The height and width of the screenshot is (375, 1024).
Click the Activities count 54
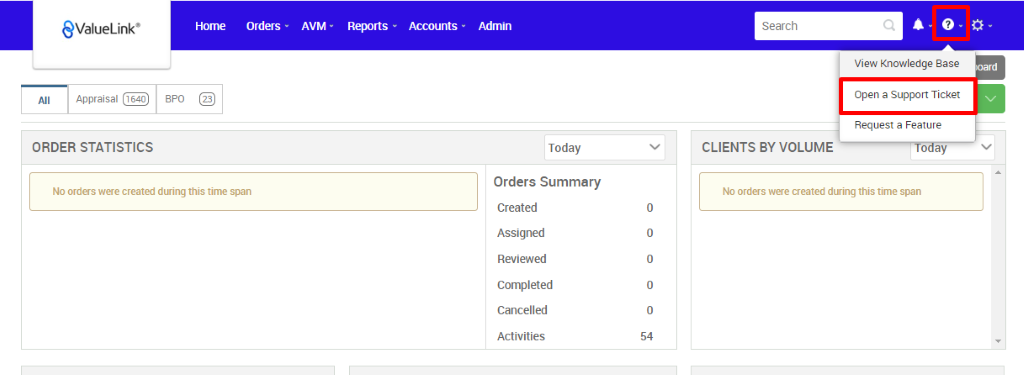tap(647, 336)
